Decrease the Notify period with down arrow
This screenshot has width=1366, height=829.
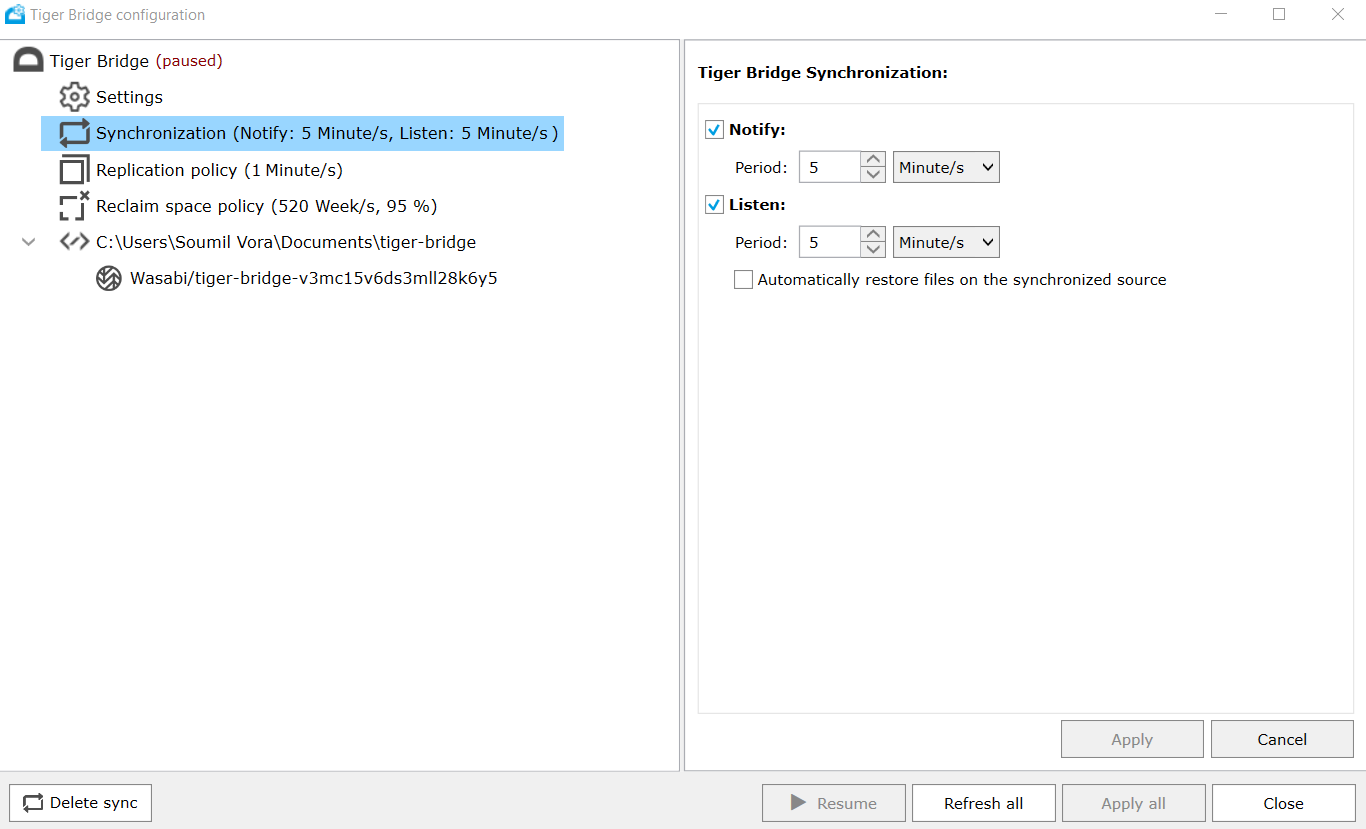873,175
